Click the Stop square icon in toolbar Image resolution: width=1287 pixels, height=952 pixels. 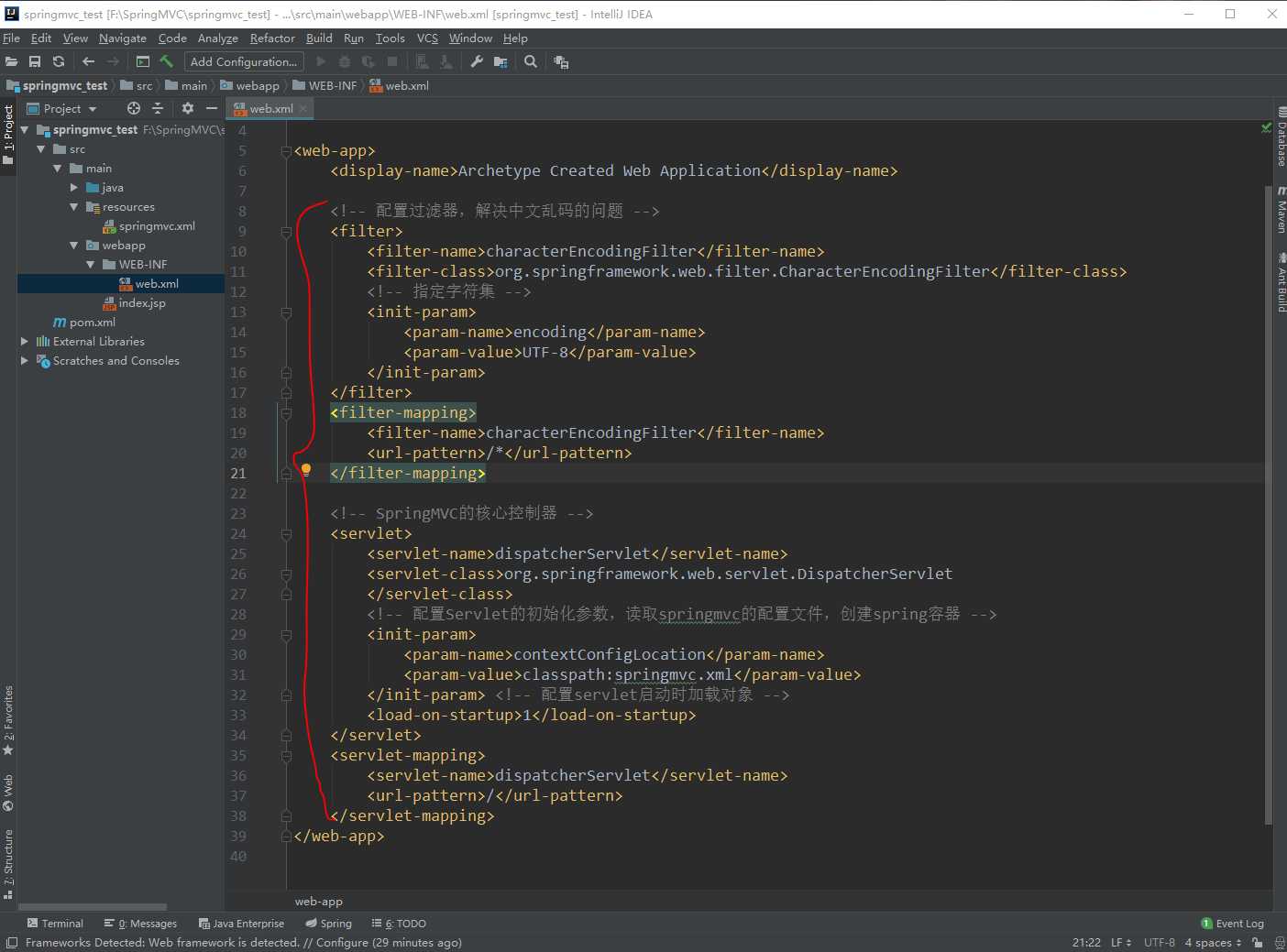(x=392, y=61)
